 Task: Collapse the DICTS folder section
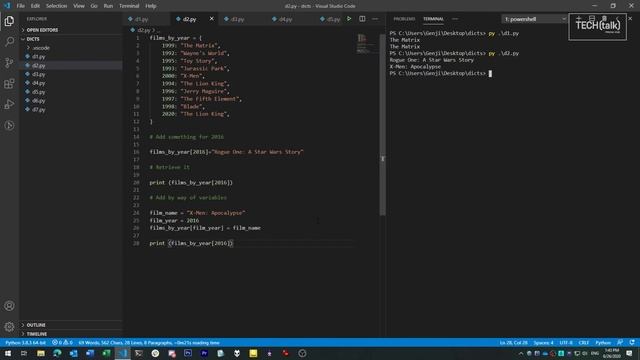click(71, 39)
